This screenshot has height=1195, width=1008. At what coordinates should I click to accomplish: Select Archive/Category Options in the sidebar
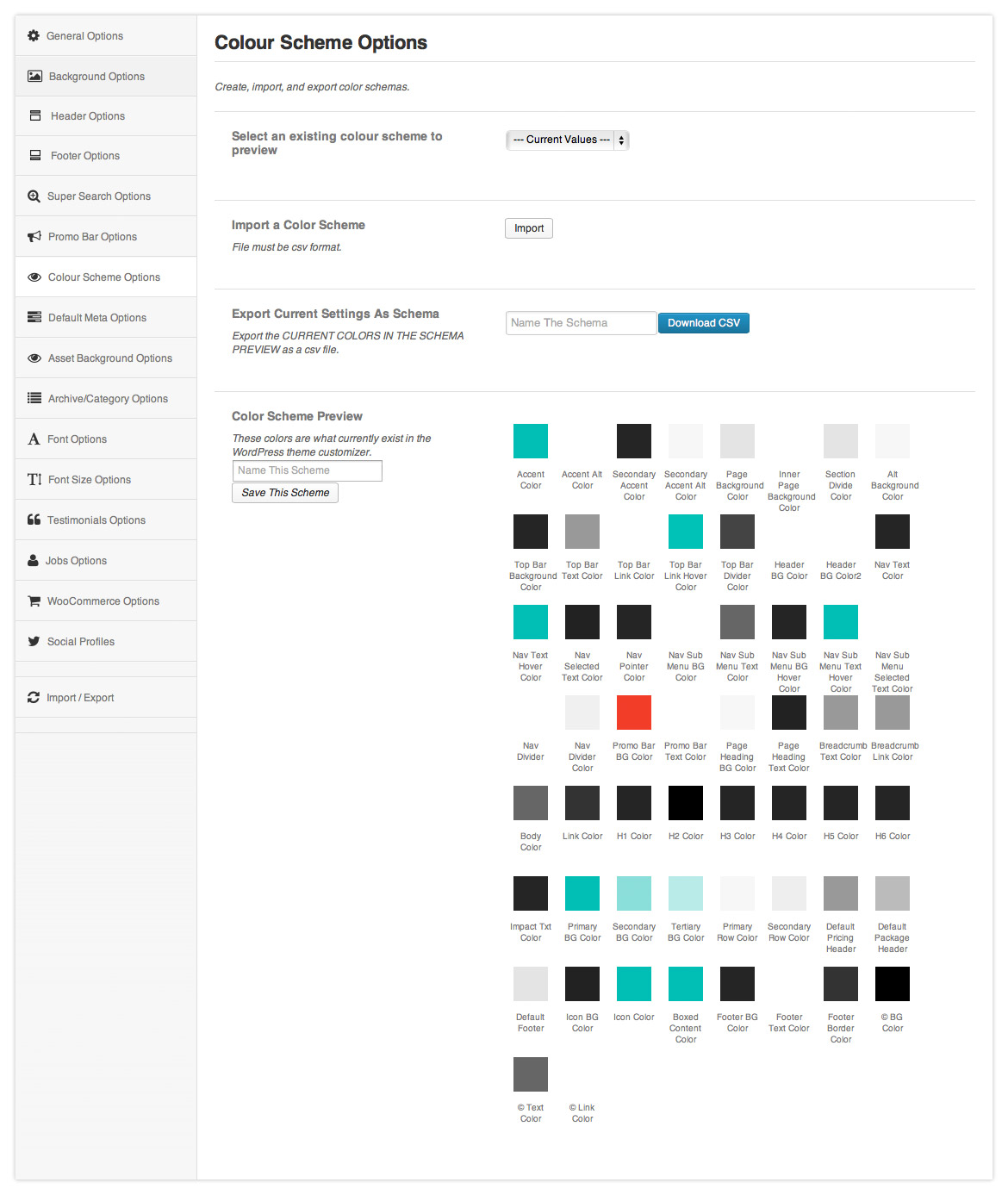[x=108, y=399]
